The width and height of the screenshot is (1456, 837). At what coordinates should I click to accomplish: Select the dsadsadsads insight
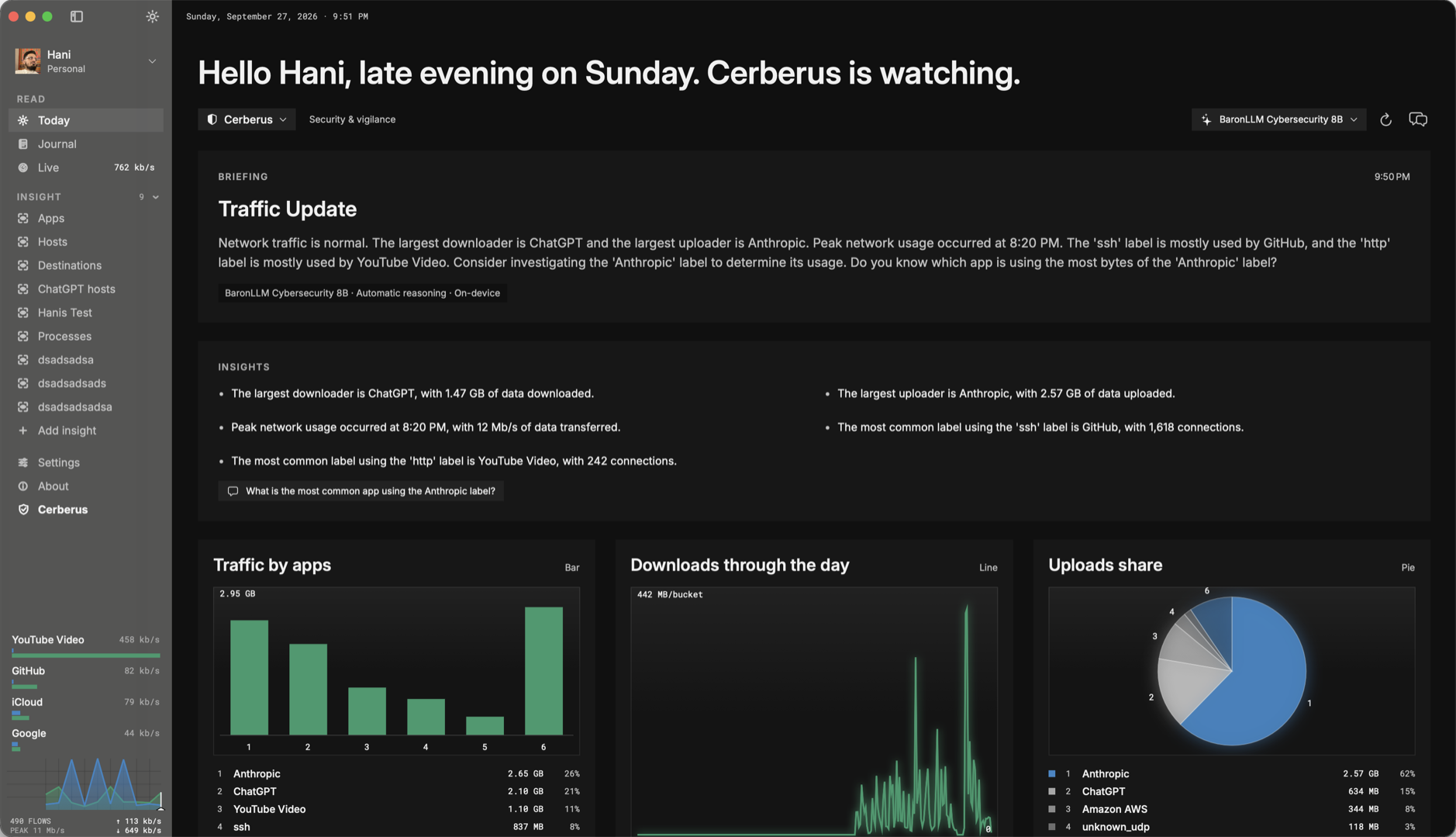click(x=86, y=383)
